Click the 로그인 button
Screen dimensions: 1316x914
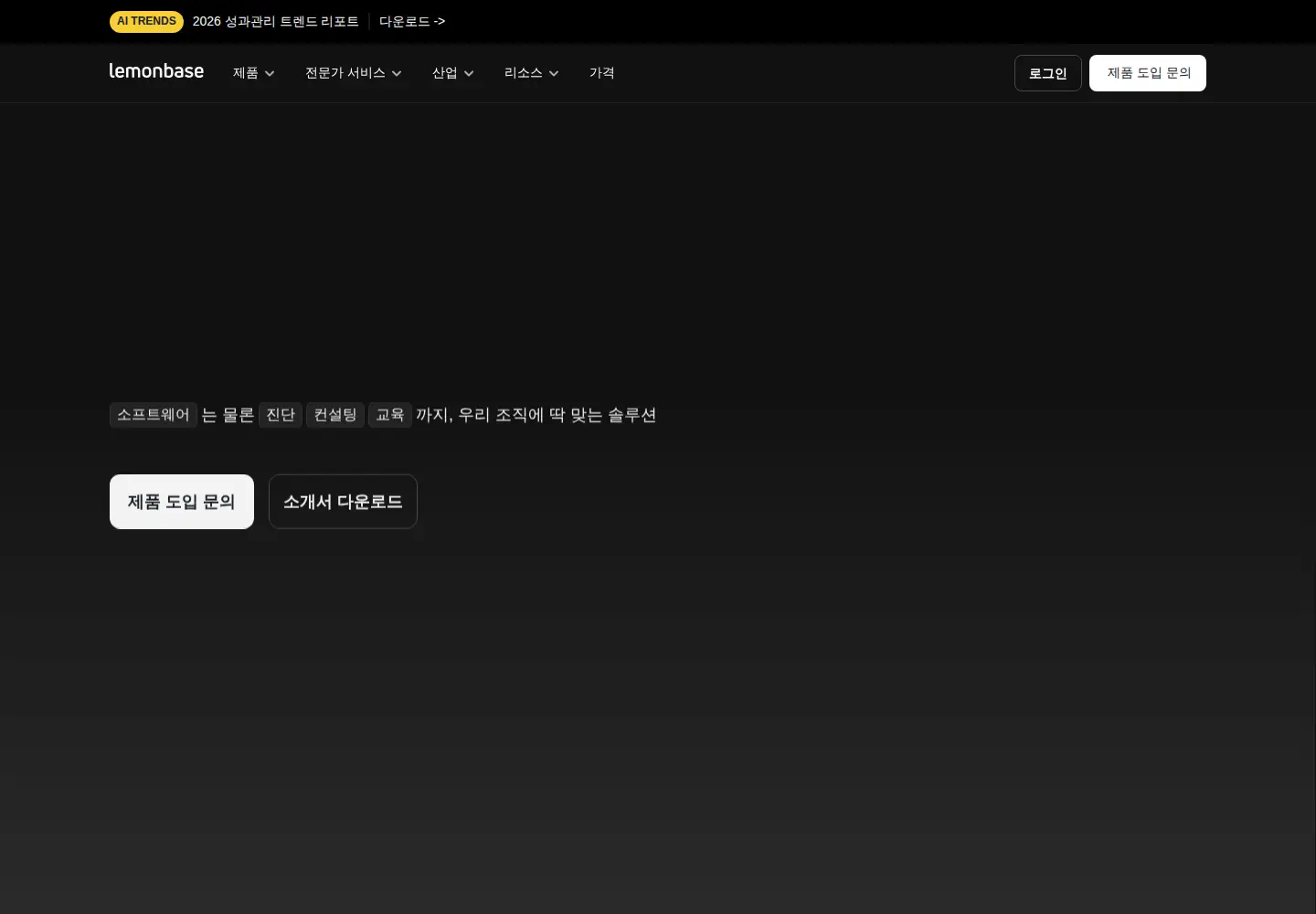point(1048,73)
